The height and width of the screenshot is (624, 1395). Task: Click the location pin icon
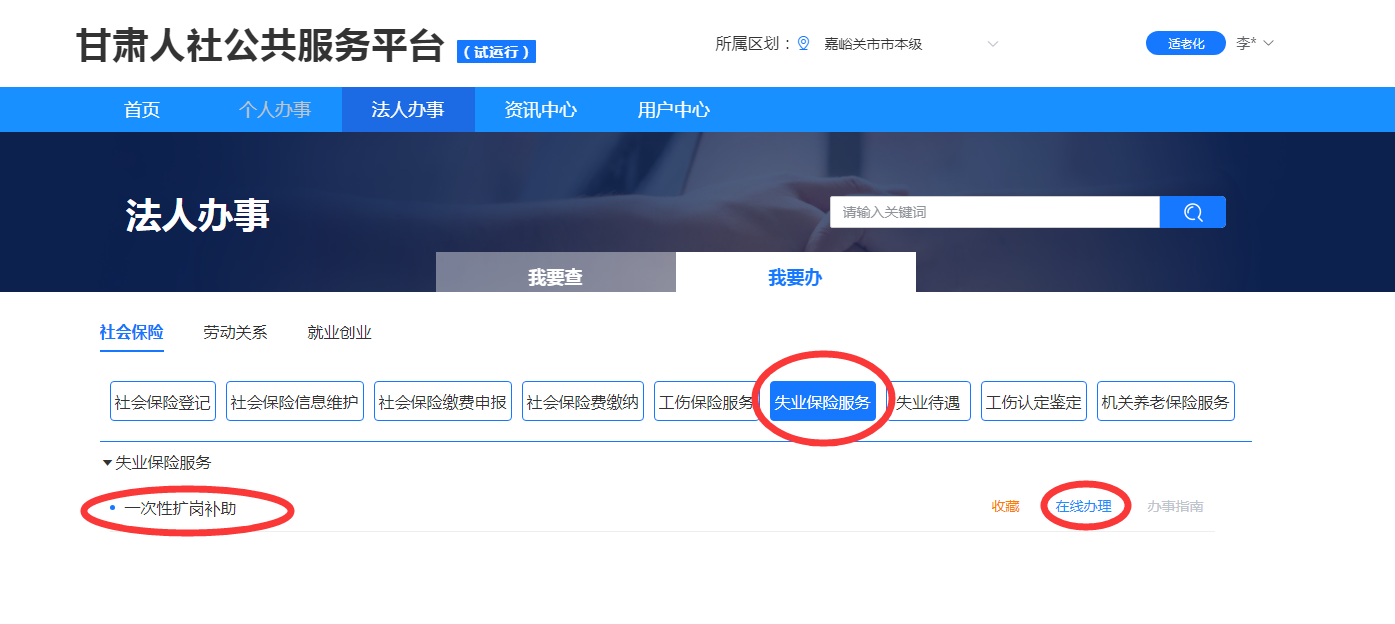point(803,44)
